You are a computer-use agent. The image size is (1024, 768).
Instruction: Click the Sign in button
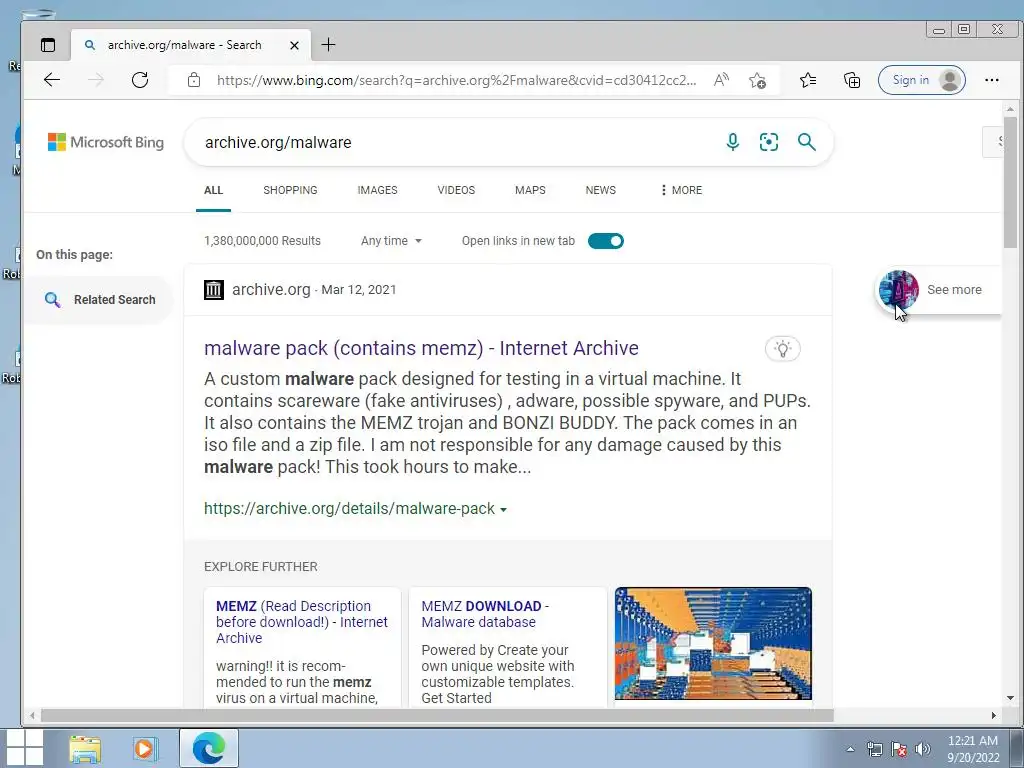pos(921,80)
